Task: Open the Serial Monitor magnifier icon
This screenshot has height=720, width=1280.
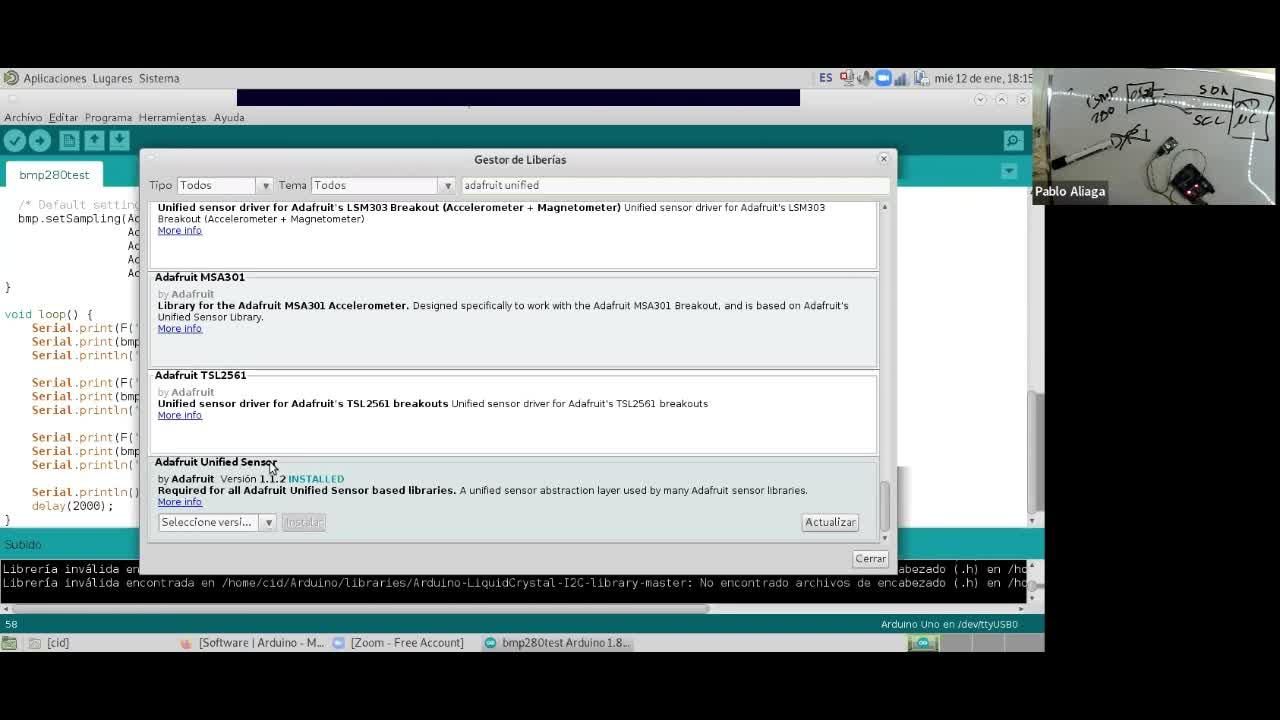Action: point(1013,141)
